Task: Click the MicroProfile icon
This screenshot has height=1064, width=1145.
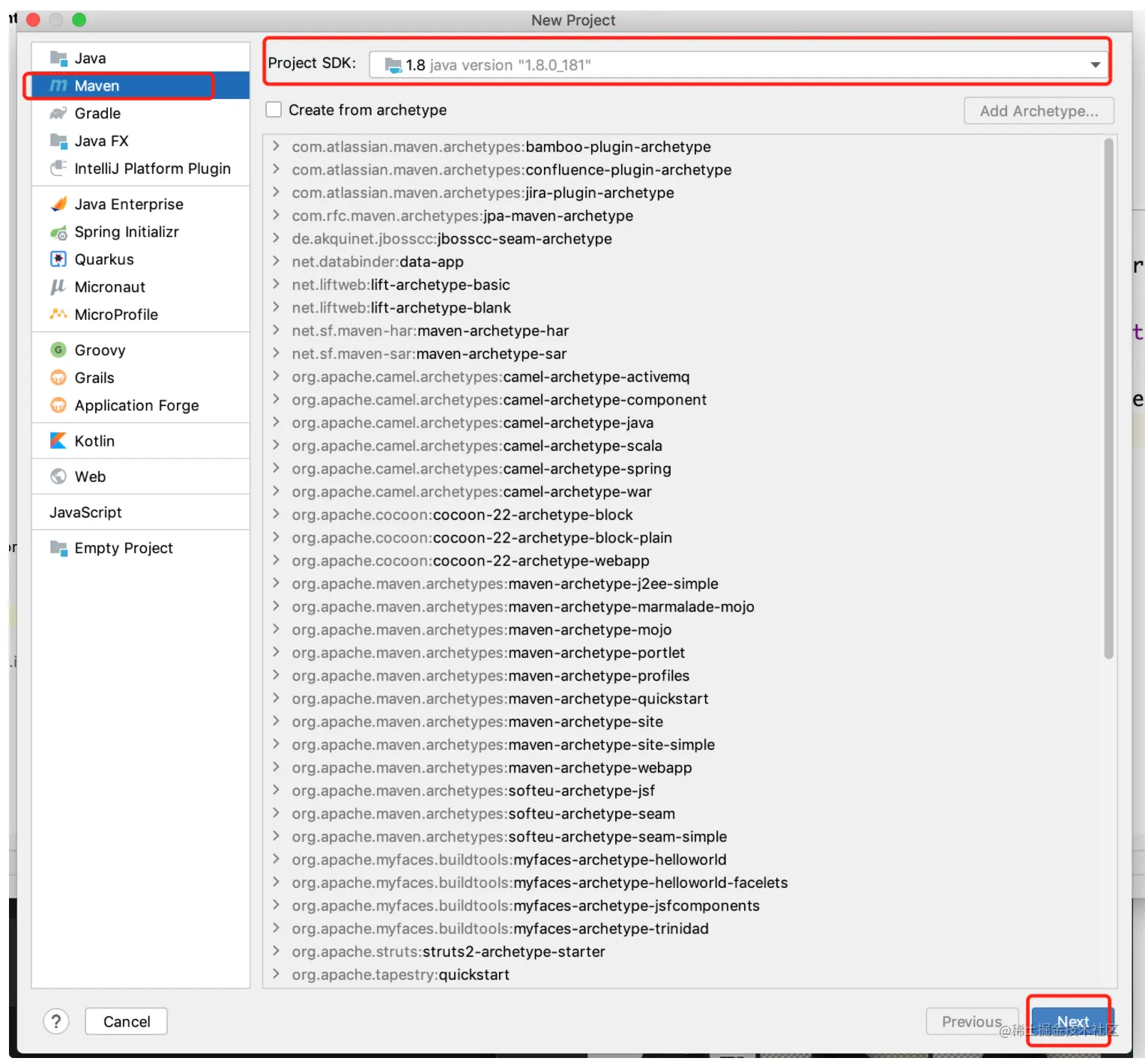Action: click(x=58, y=315)
